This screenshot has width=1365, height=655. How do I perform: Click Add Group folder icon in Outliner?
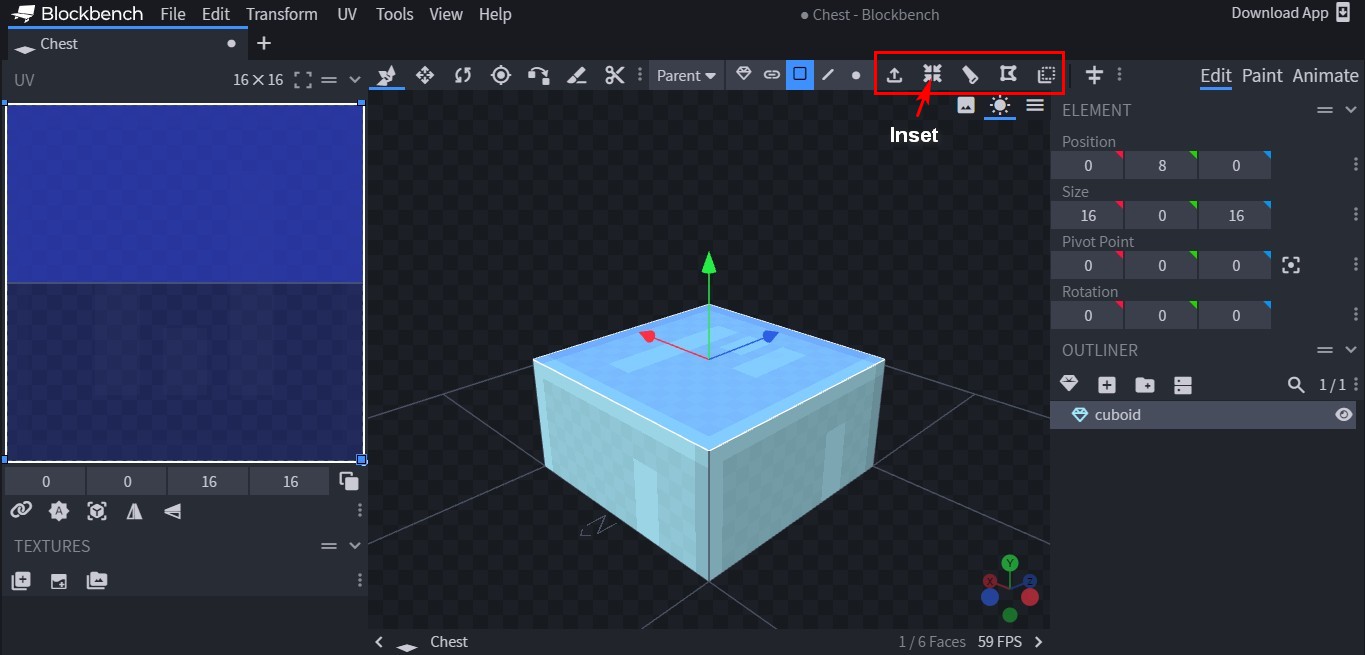click(x=1145, y=384)
